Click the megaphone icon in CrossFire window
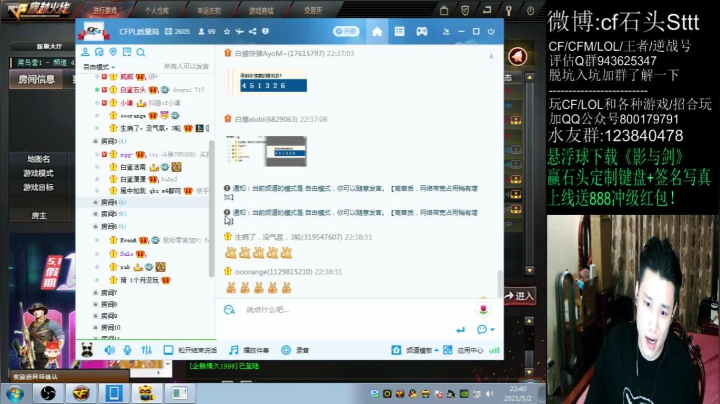720x404 pixels. click(x=518, y=57)
